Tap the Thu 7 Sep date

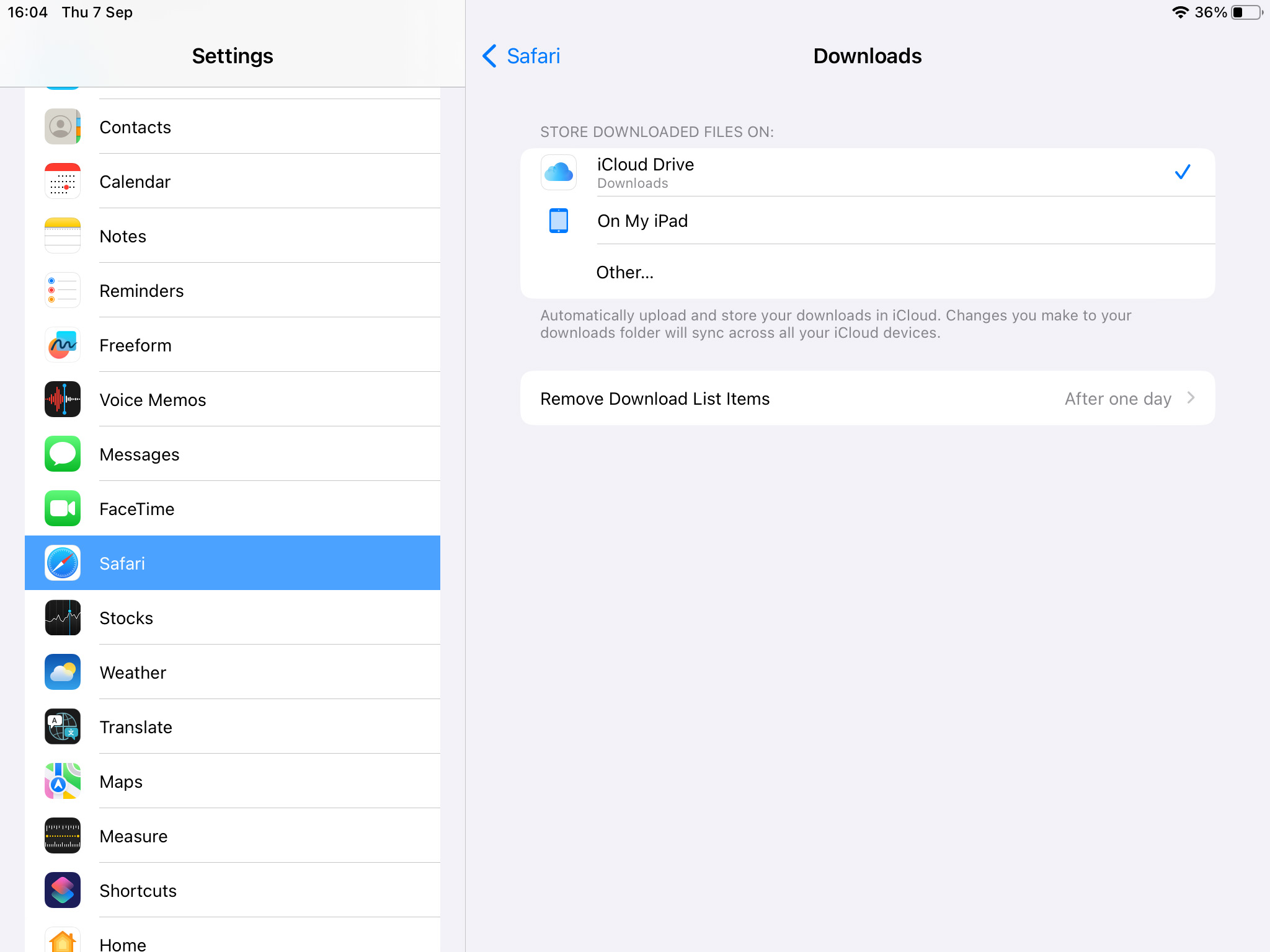[97, 12]
